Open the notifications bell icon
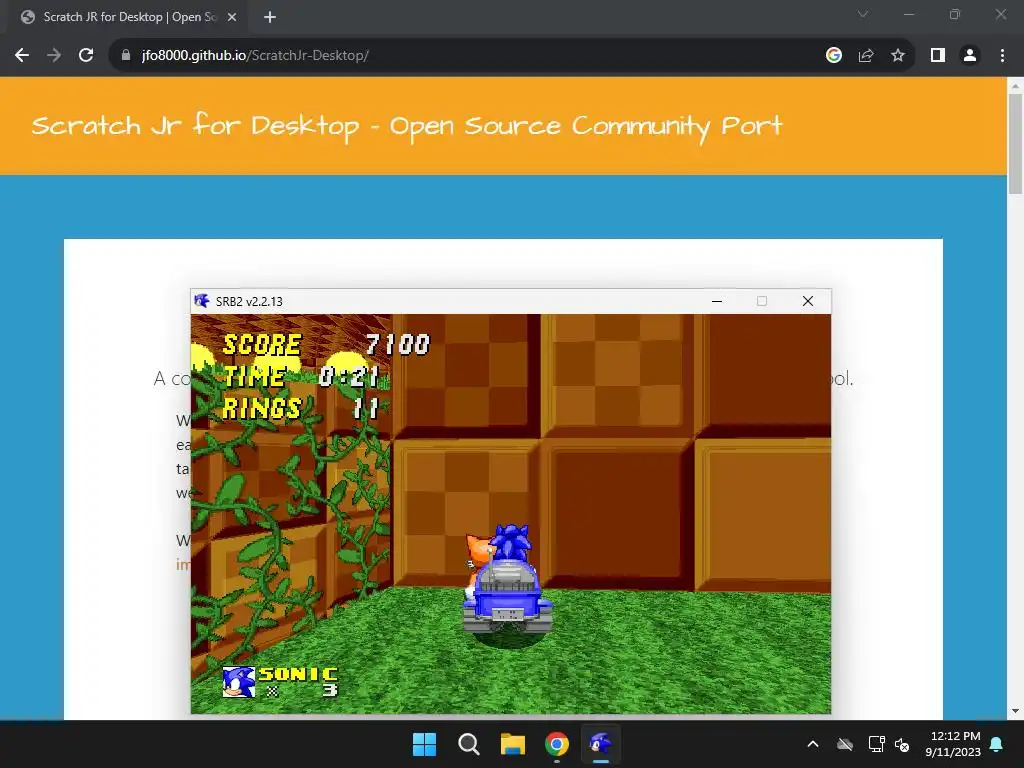 [x=997, y=744]
